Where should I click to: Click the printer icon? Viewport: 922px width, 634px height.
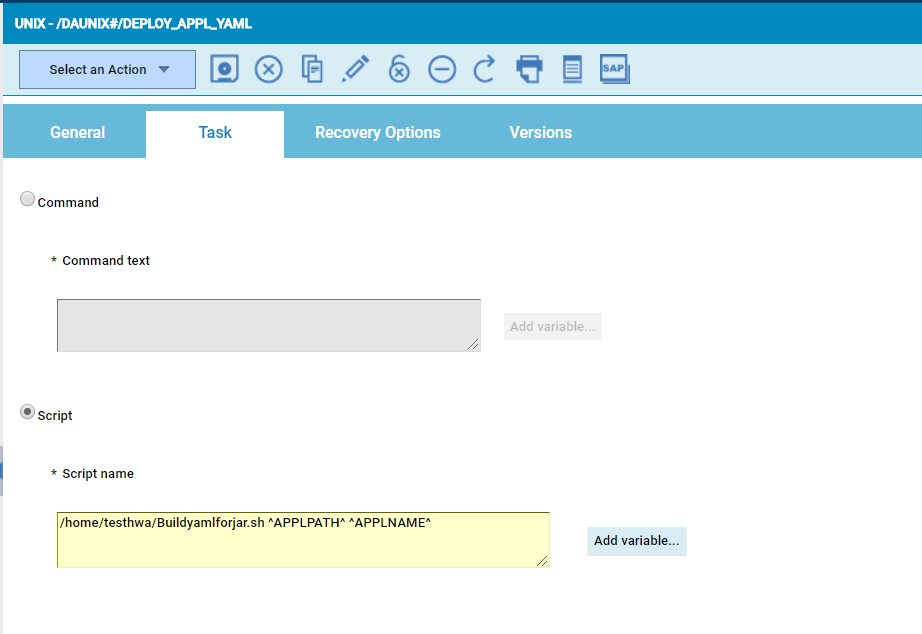pos(529,69)
